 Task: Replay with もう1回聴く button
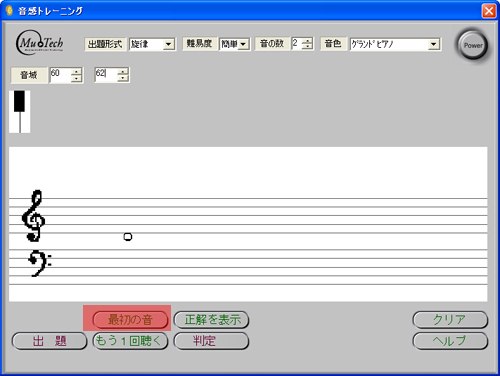pyautogui.click(x=130, y=341)
